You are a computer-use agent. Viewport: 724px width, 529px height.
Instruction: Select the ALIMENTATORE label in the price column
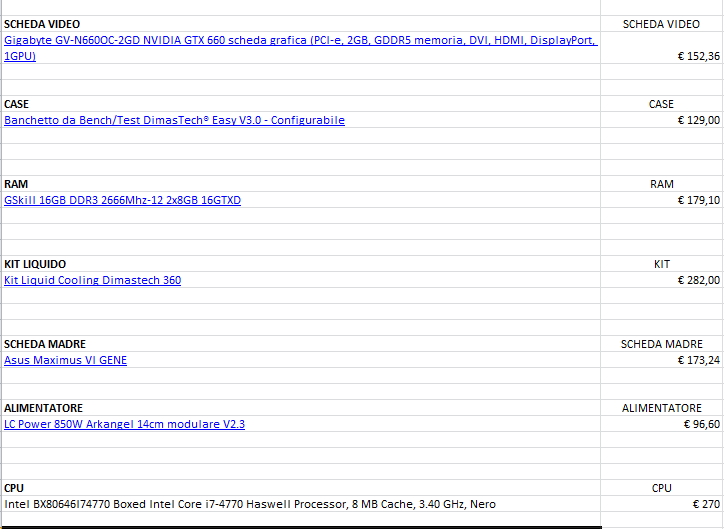coord(662,408)
